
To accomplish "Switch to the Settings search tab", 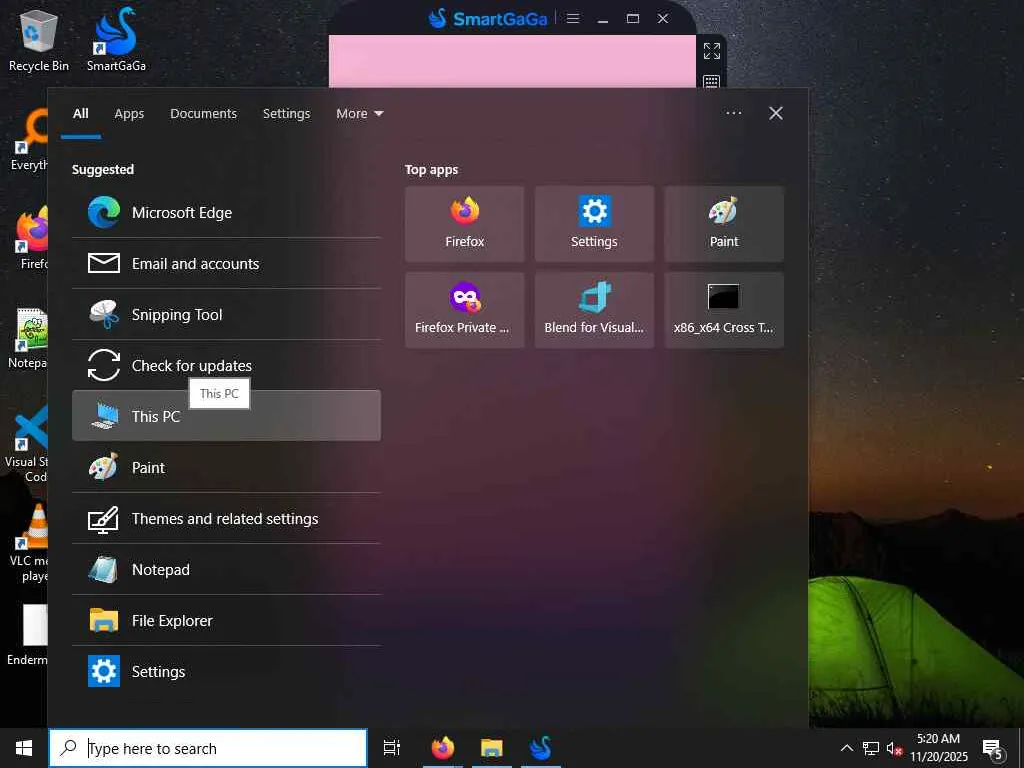I will 287,114.
